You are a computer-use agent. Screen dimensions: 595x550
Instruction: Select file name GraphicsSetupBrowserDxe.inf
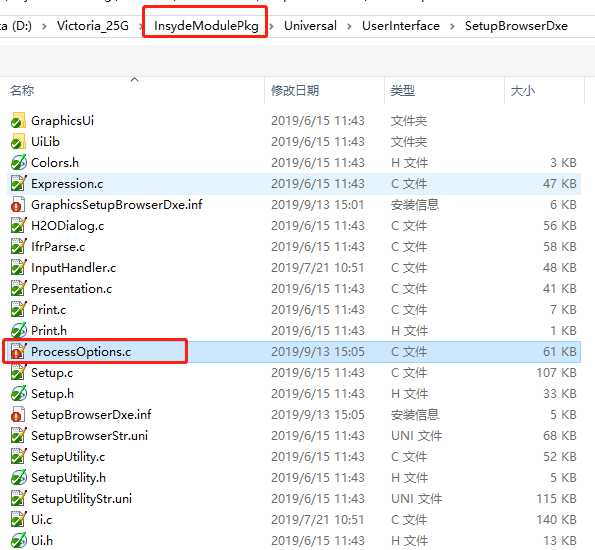coord(116,205)
